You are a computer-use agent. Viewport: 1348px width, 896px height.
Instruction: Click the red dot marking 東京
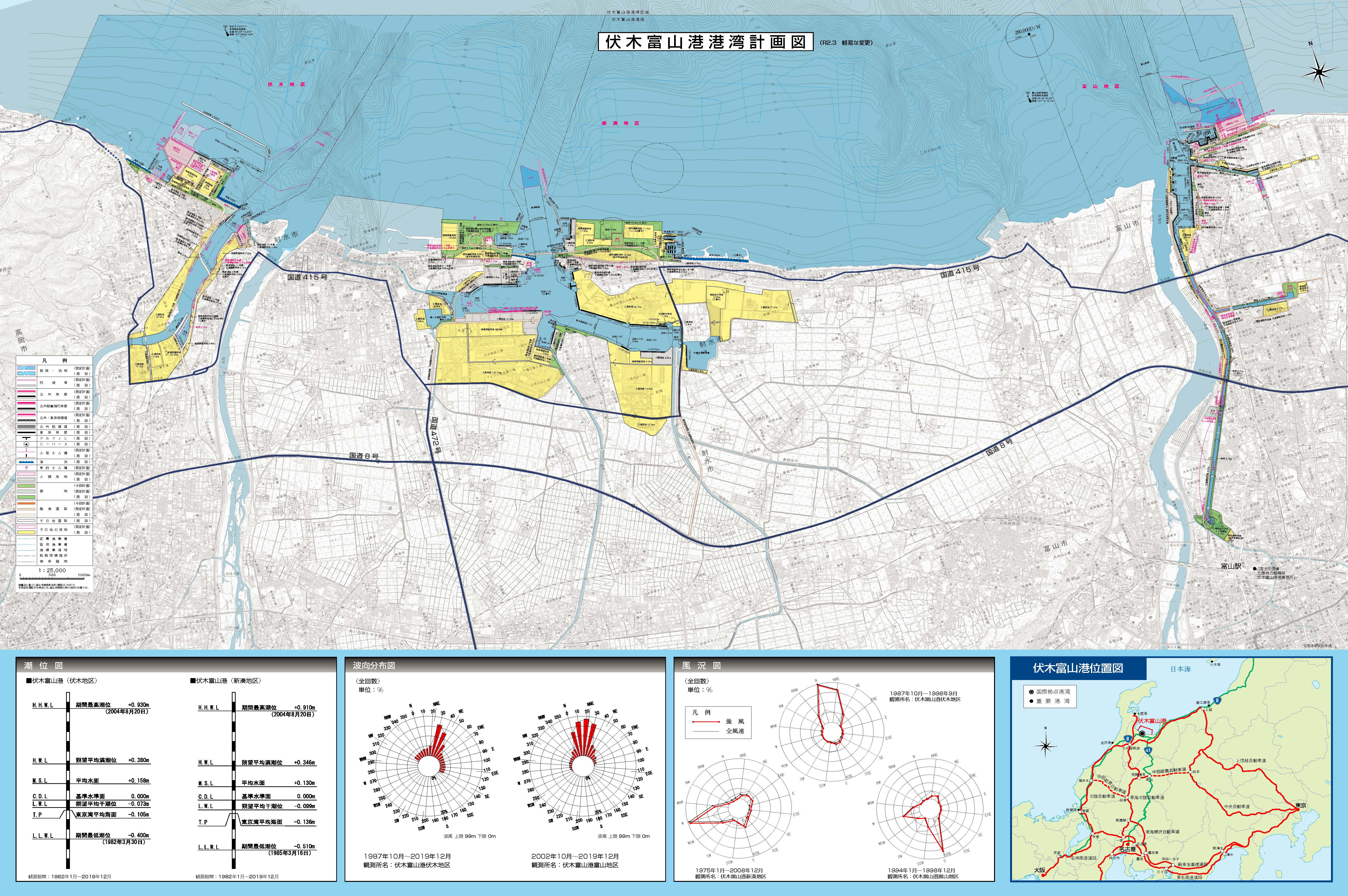1298,810
